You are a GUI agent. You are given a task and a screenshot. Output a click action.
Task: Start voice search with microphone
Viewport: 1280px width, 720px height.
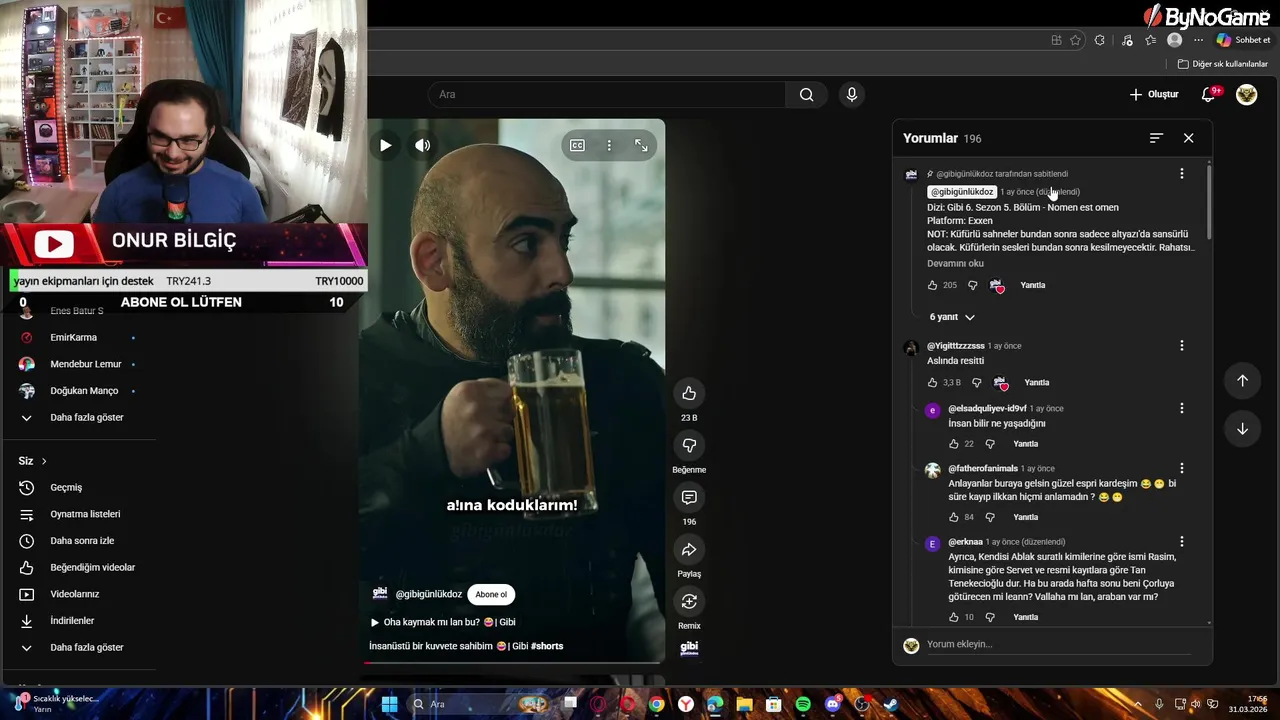tap(851, 94)
